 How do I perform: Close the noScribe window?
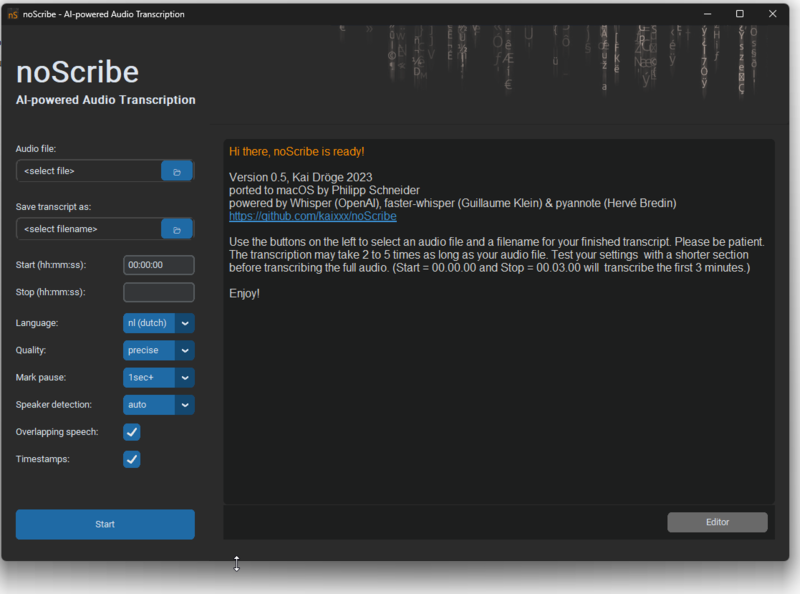pyautogui.click(x=773, y=14)
